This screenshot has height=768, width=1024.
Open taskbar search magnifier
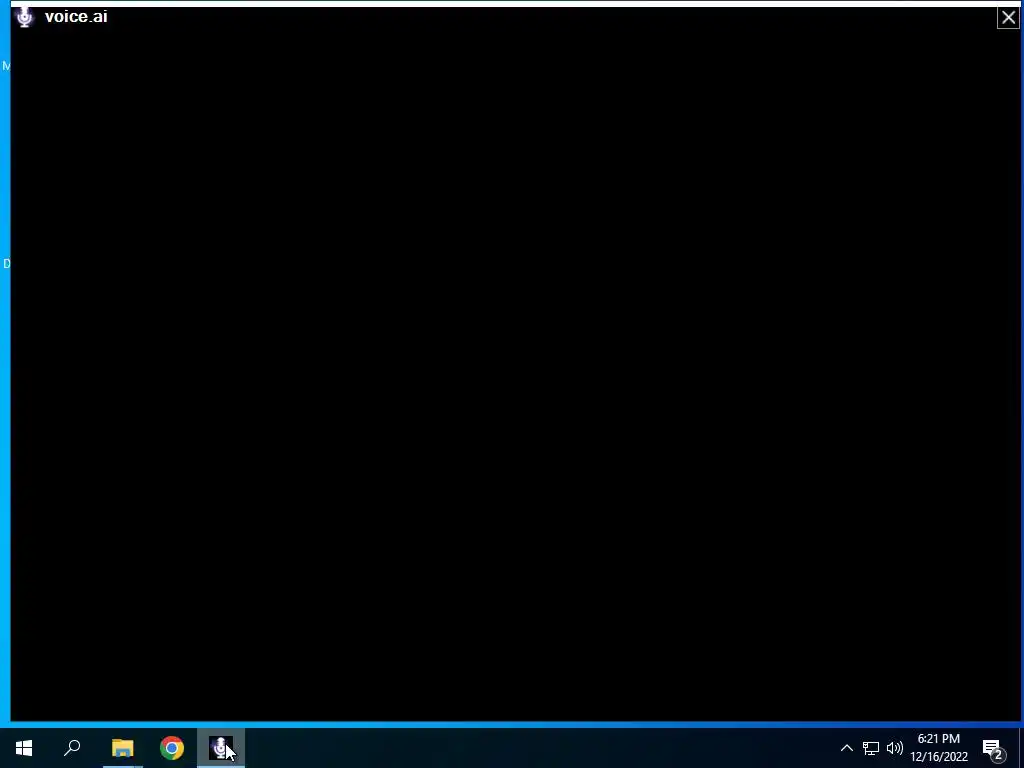[72, 748]
